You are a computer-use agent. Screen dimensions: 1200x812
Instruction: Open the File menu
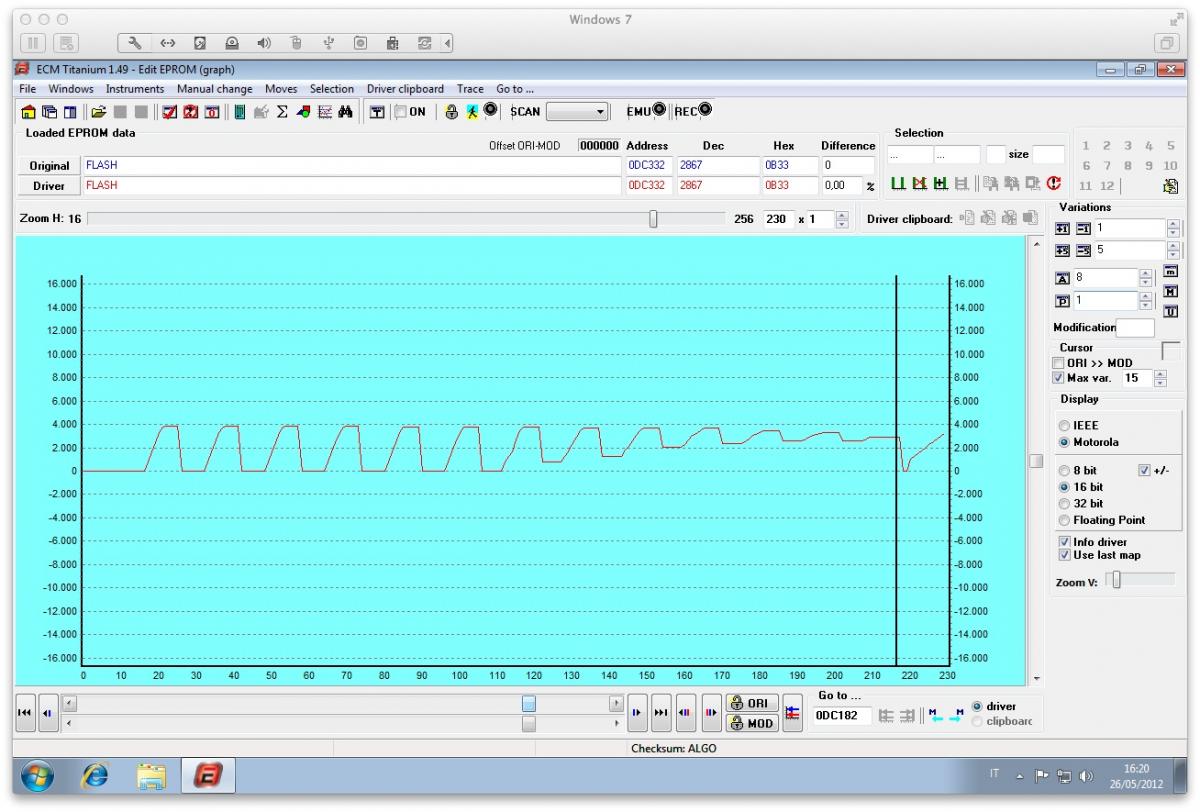[x=26, y=89]
